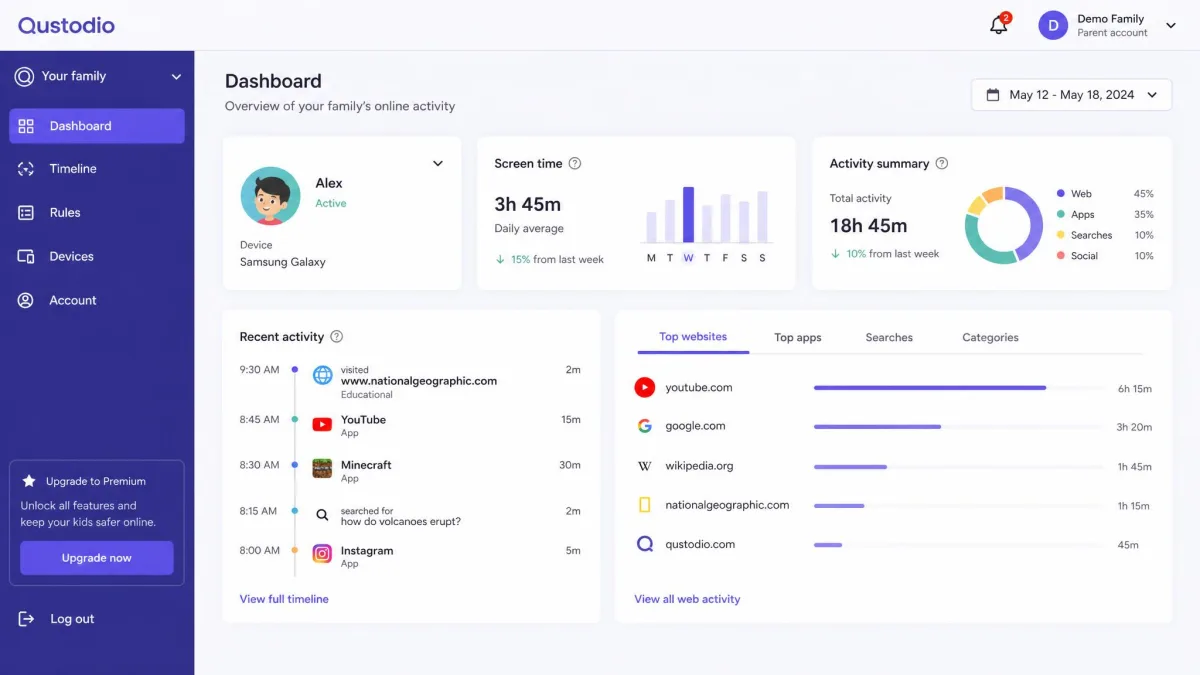Click the Samsung Galaxy device name
Screen dimensions: 1200x675
(x=283, y=262)
